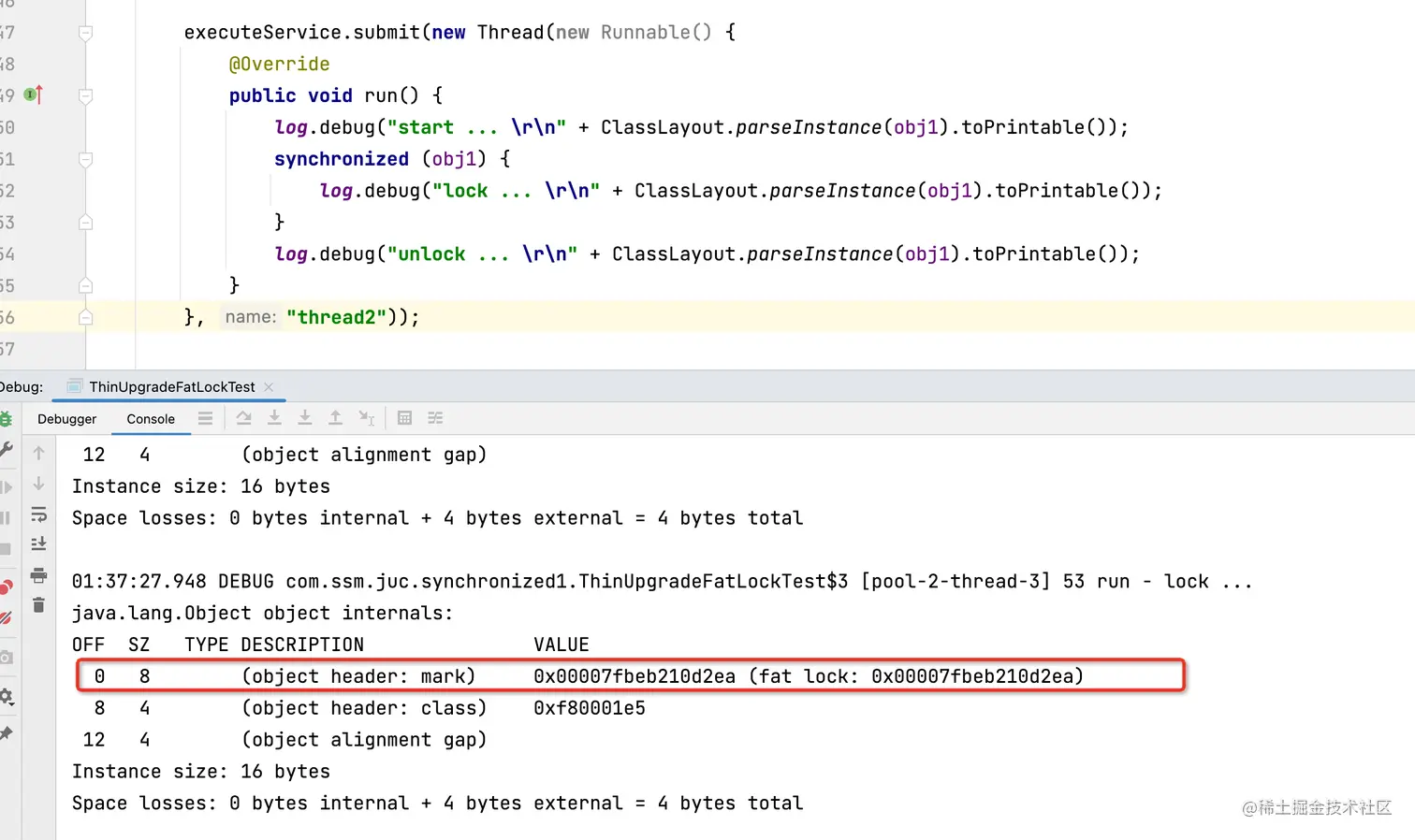This screenshot has width=1415, height=840.
Task: Print the console output
Action: pyautogui.click(x=38, y=574)
